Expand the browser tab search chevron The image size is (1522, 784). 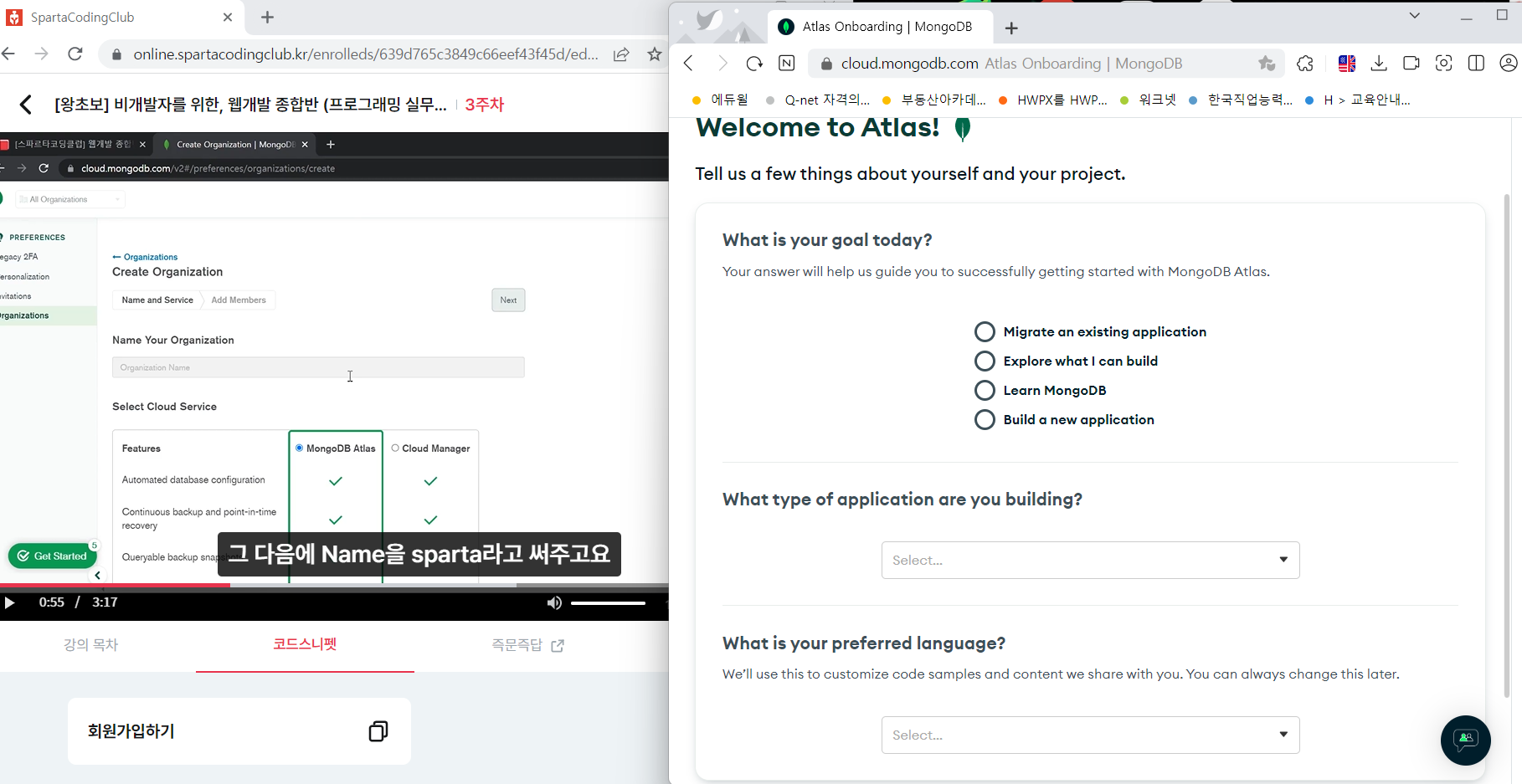pos(1415,15)
